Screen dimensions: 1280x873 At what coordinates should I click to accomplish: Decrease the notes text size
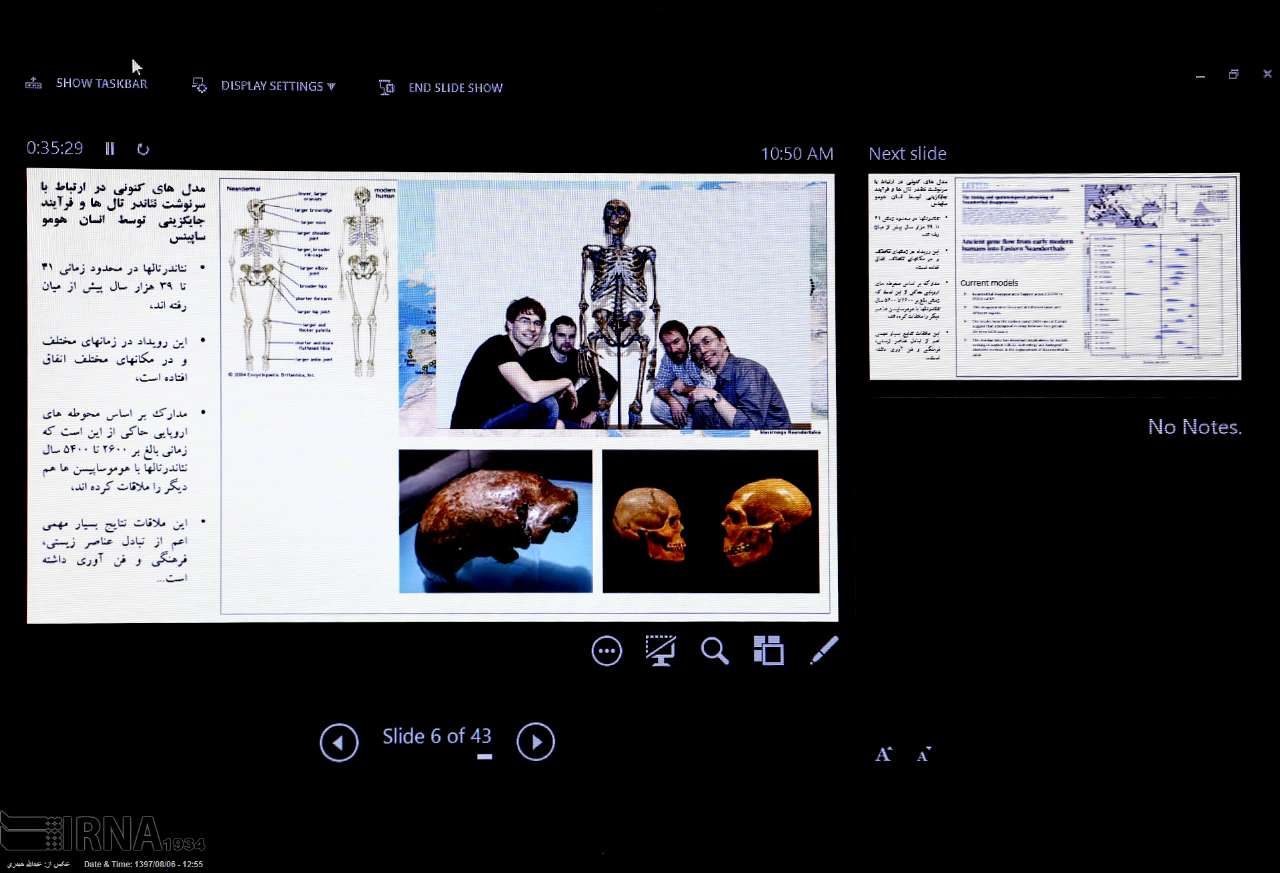tap(924, 755)
